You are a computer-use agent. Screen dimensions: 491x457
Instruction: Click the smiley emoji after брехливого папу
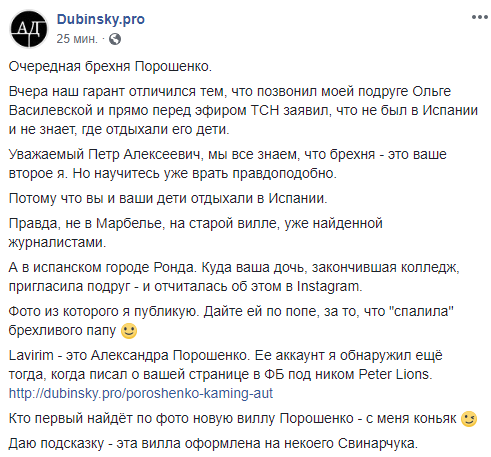[x=129, y=330]
